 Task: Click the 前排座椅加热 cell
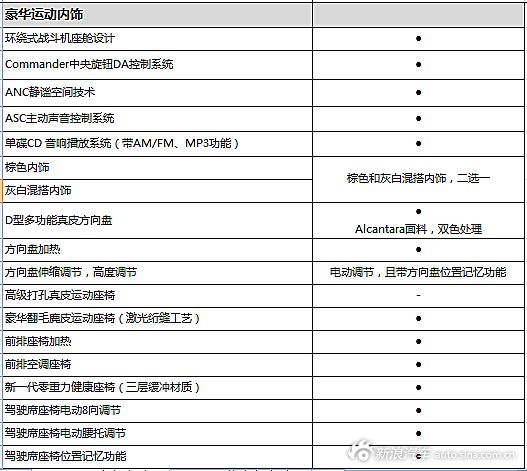point(157,342)
